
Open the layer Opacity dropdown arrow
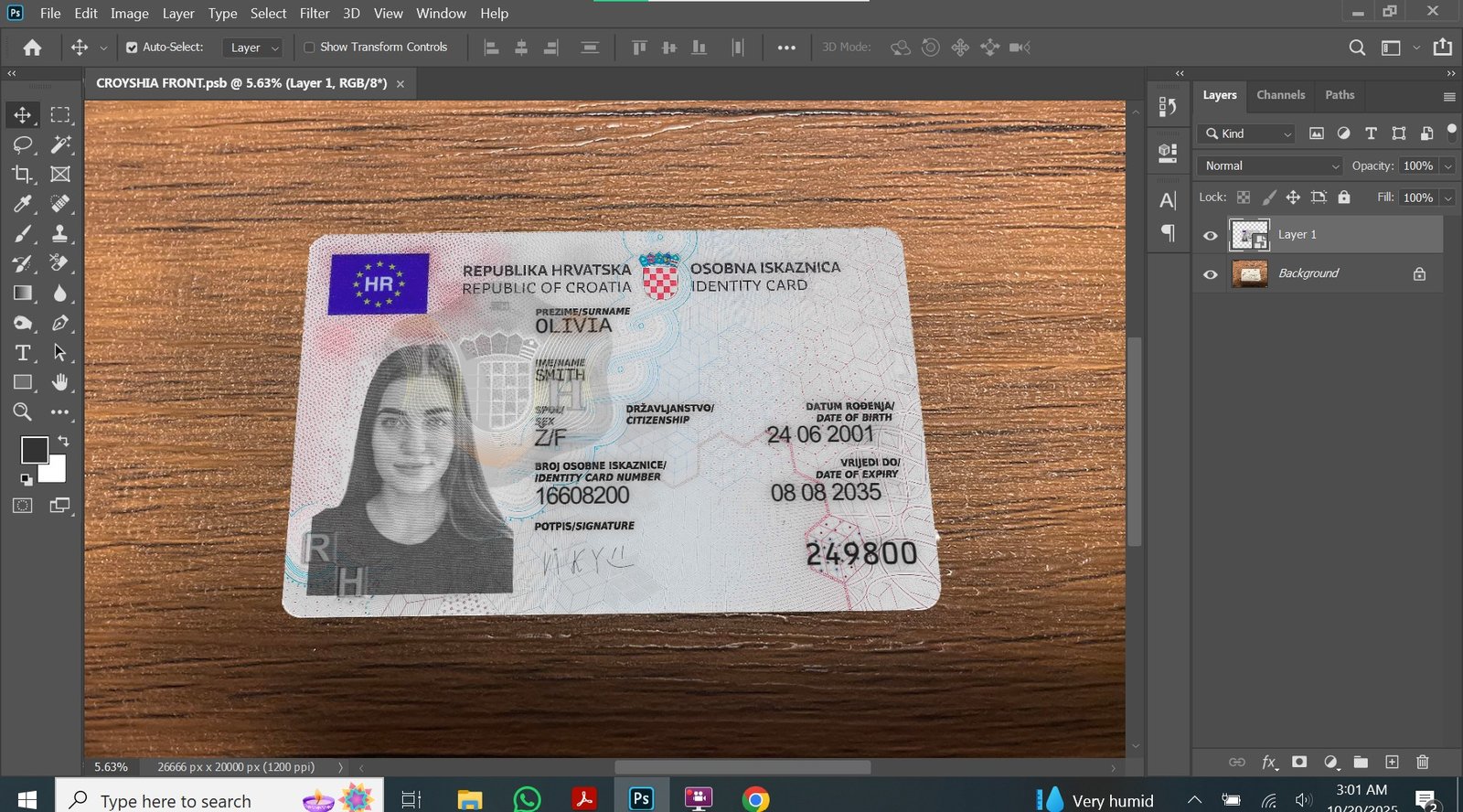[1447, 166]
